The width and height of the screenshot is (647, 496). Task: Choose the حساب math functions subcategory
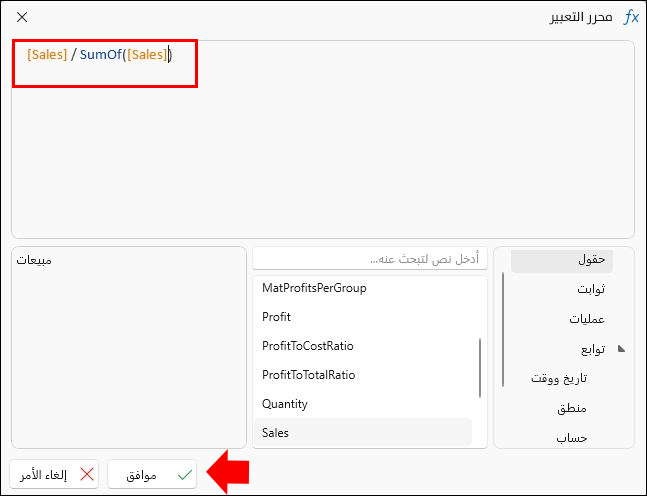coord(570,437)
